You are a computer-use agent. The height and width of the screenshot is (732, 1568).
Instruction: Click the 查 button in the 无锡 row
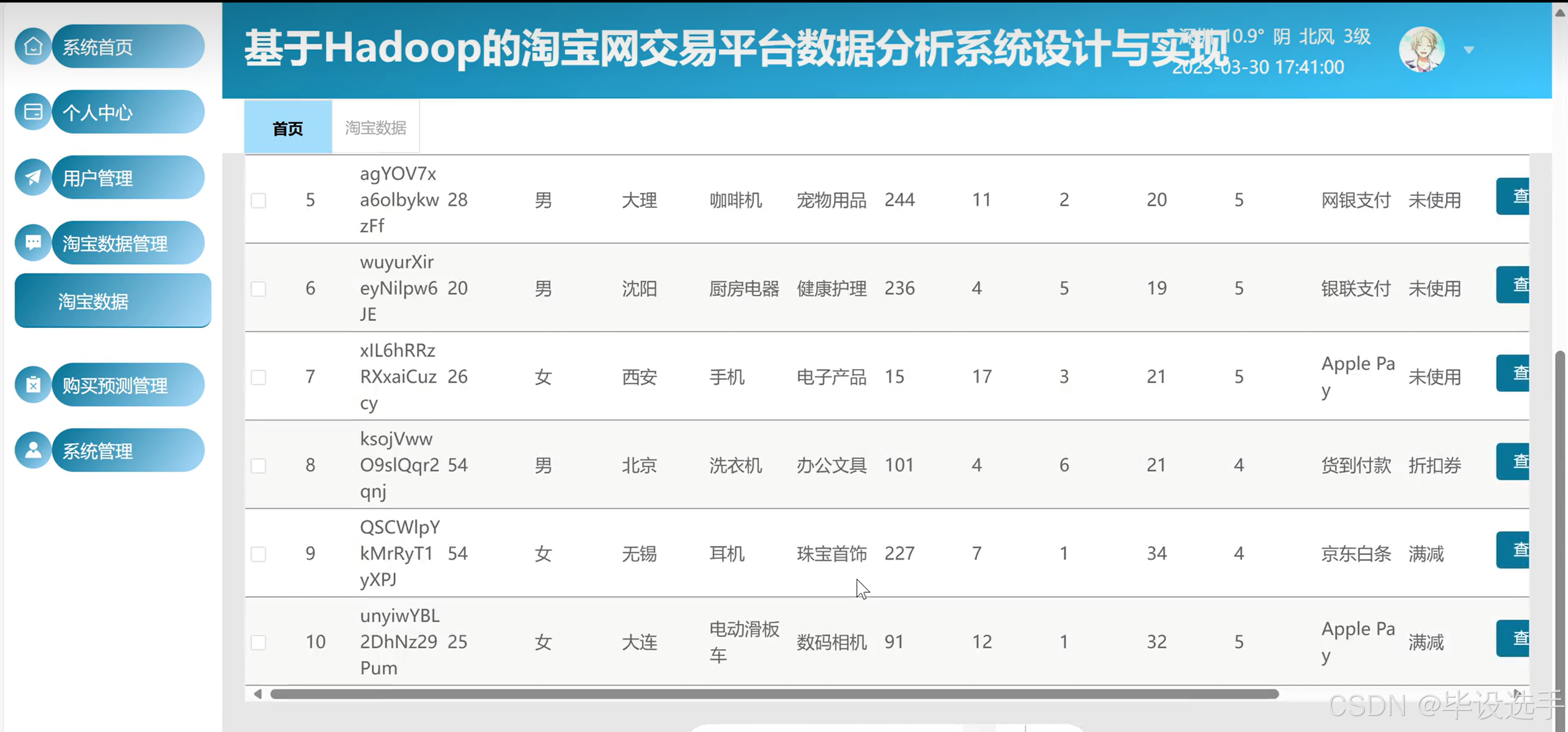[x=1513, y=550]
